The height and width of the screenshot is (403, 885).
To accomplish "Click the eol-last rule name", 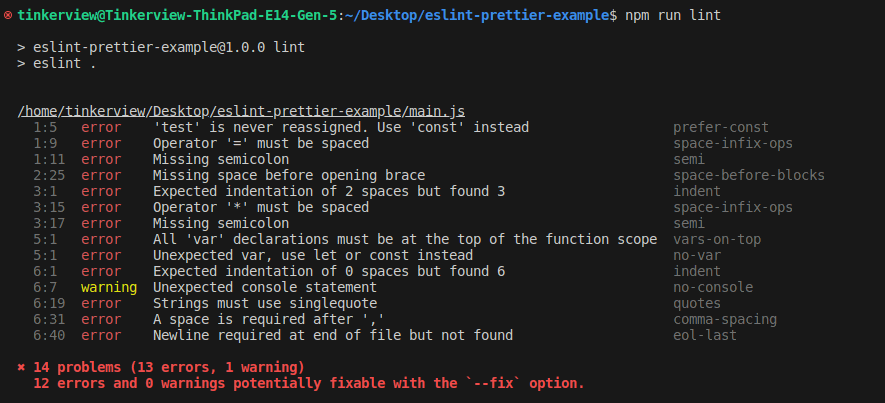I will 705,335.
